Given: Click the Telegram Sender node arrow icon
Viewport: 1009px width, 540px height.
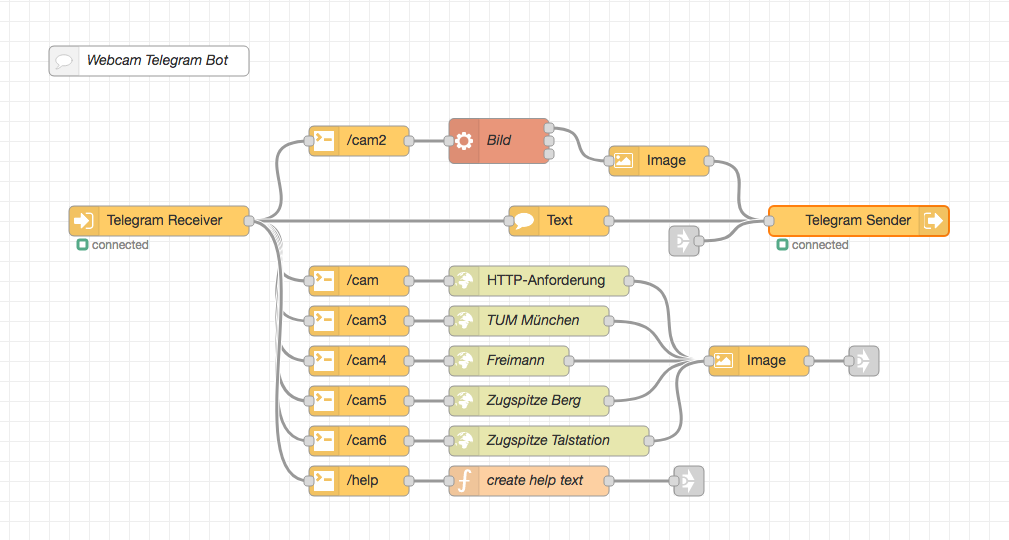Looking at the screenshot, I should [x=933, y=221].
